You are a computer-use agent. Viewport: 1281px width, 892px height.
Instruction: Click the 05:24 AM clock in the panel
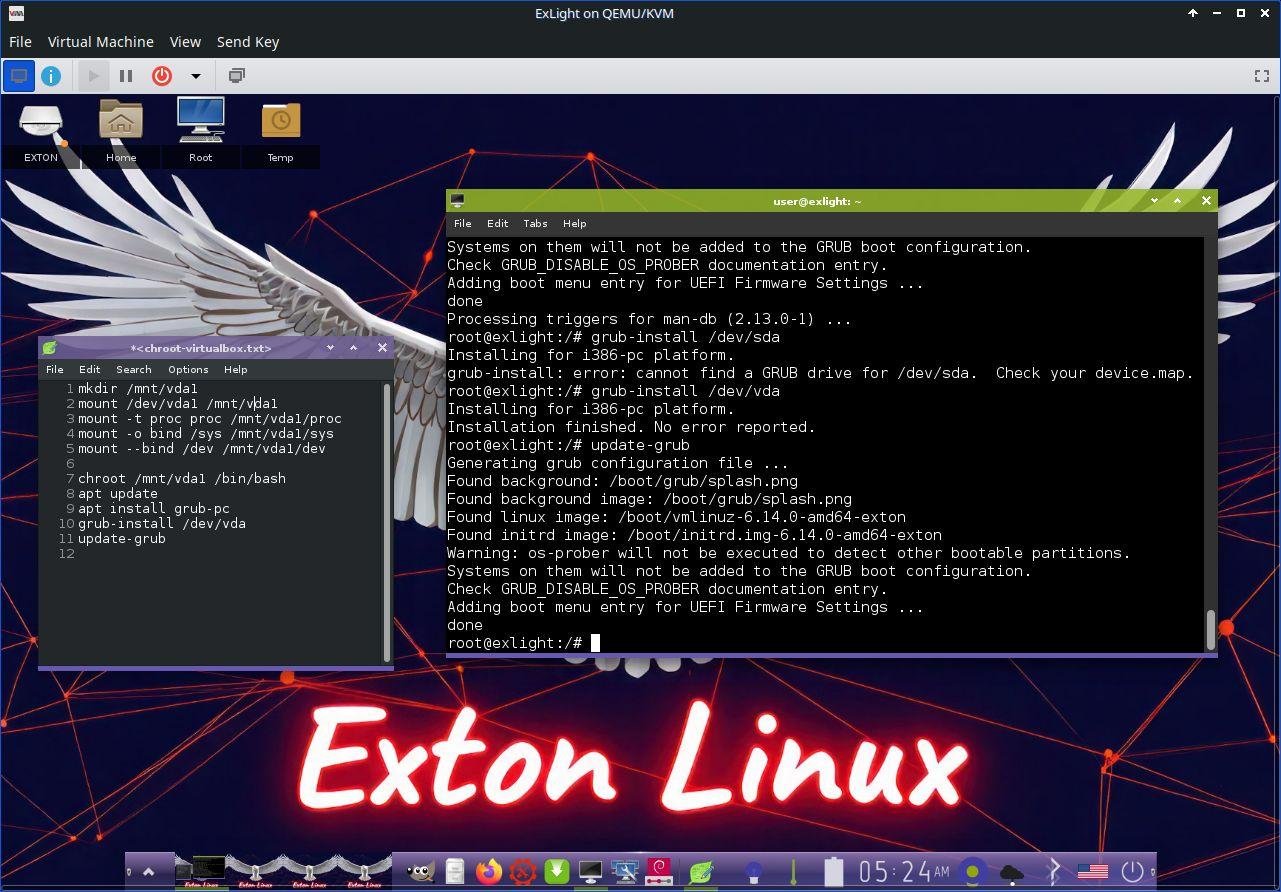904,872
